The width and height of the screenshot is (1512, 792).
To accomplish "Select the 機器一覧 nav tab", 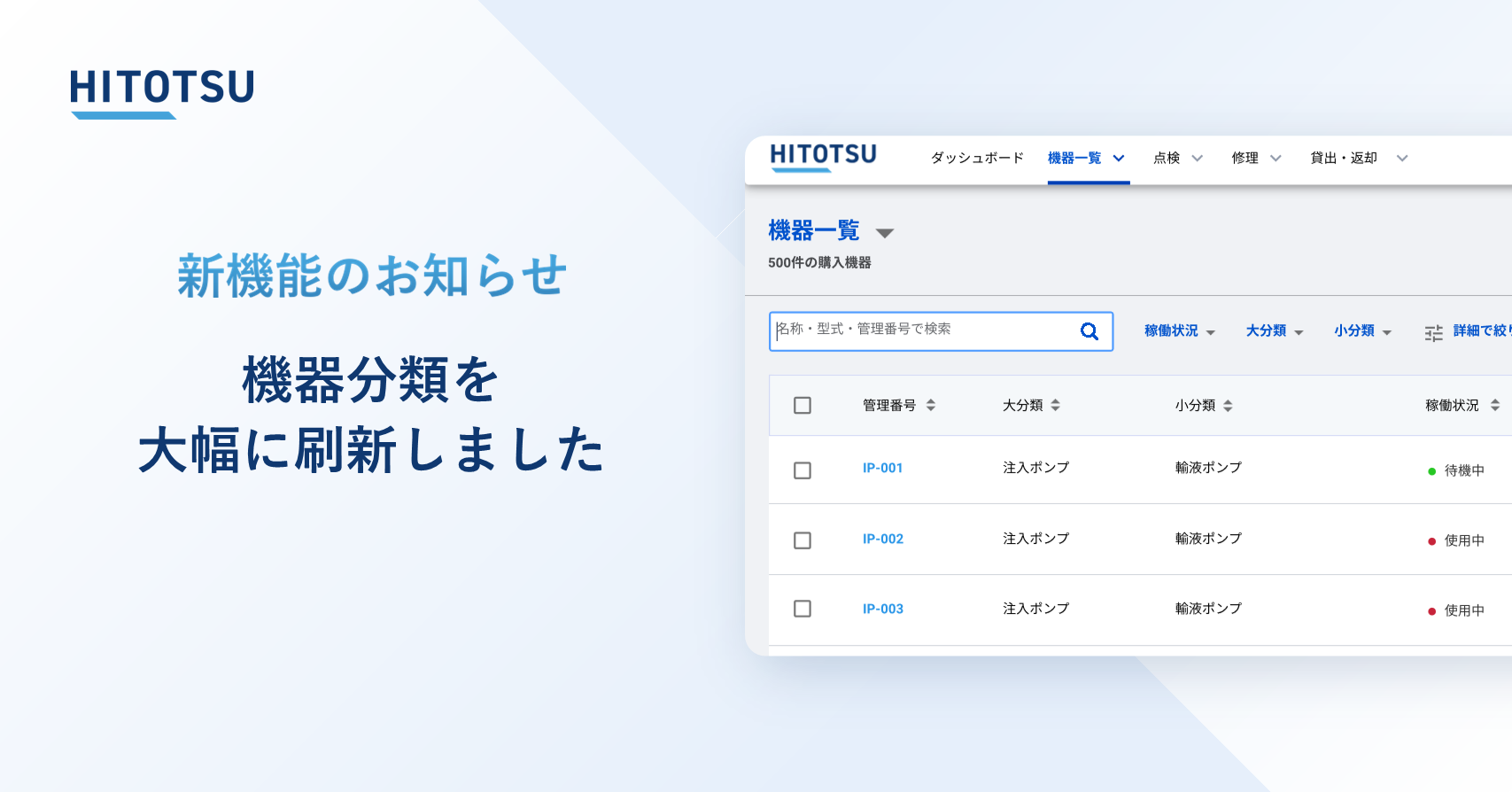I will (x=1074, y=158).
